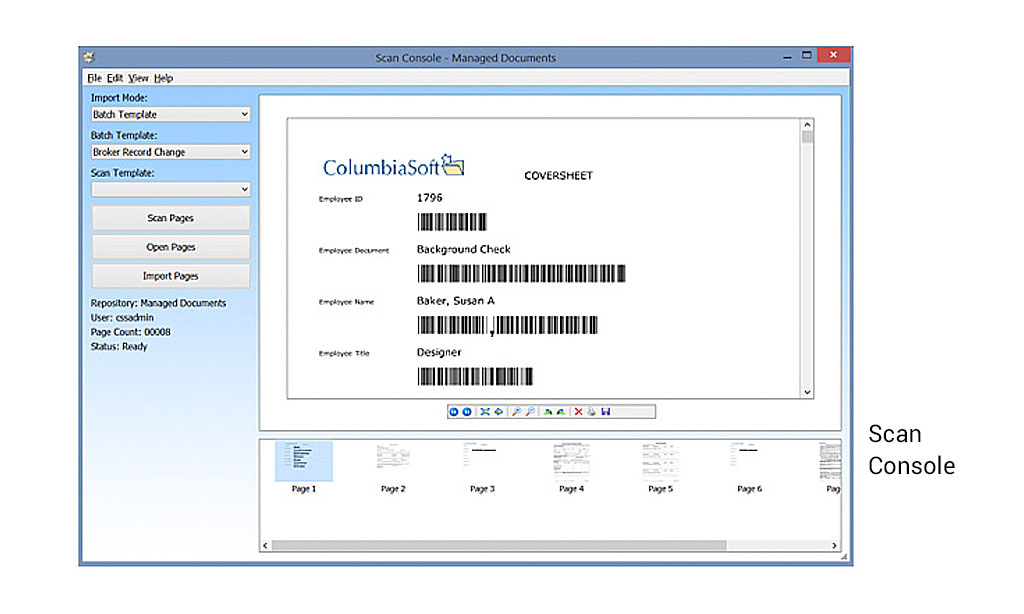
Task: Click the Open Pages button
Action: pos(170,247)
